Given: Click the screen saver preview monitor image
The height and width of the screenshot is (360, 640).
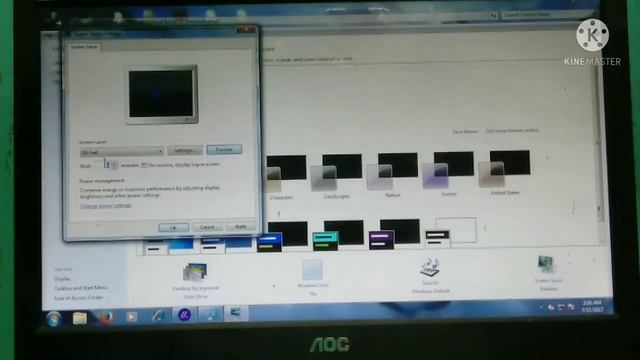Looking at the screenshot, I should [162, 94].
